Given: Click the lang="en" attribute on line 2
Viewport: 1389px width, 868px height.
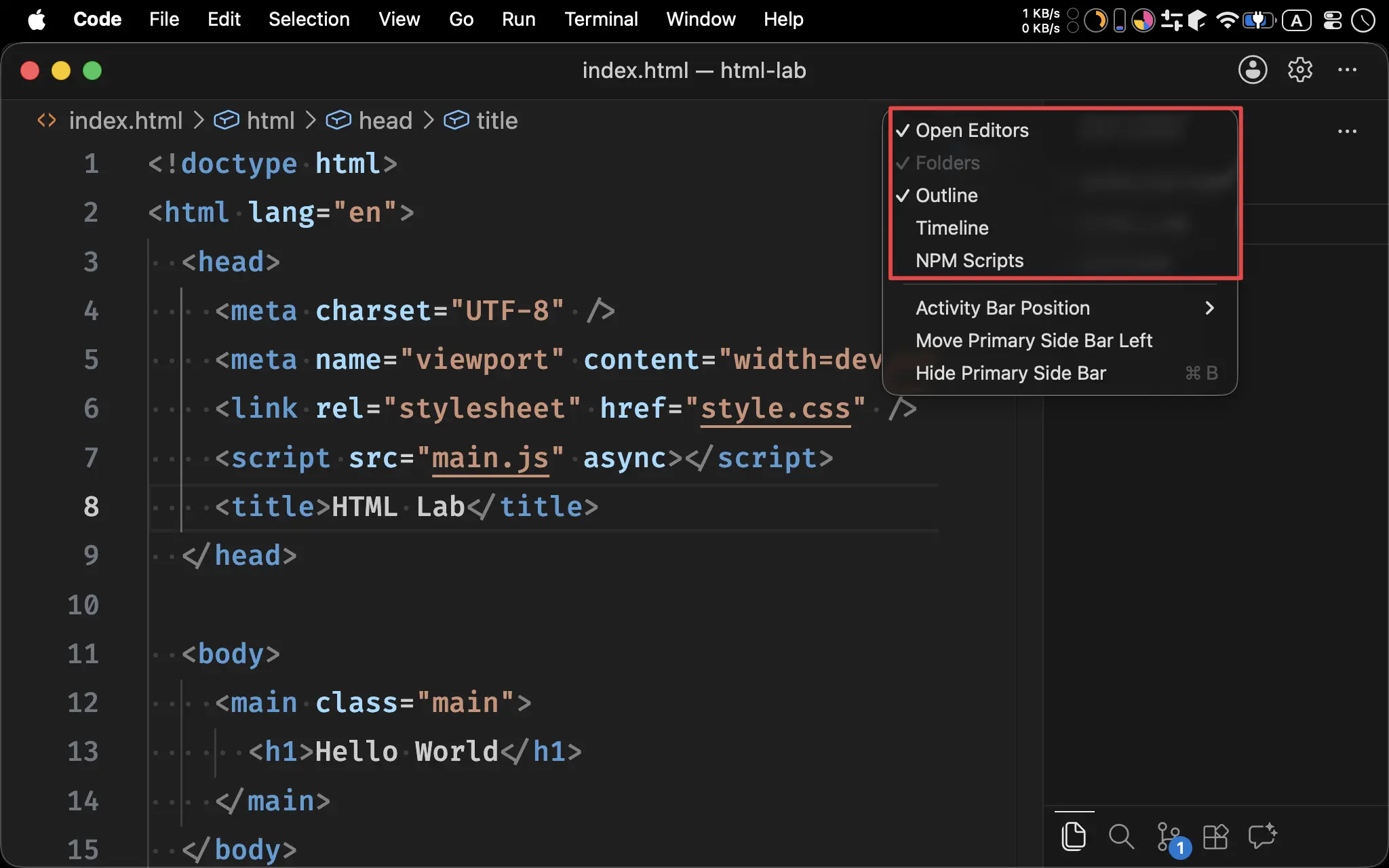Looking at the screenshot, I should pyautogui.click(x=323, y=213).
